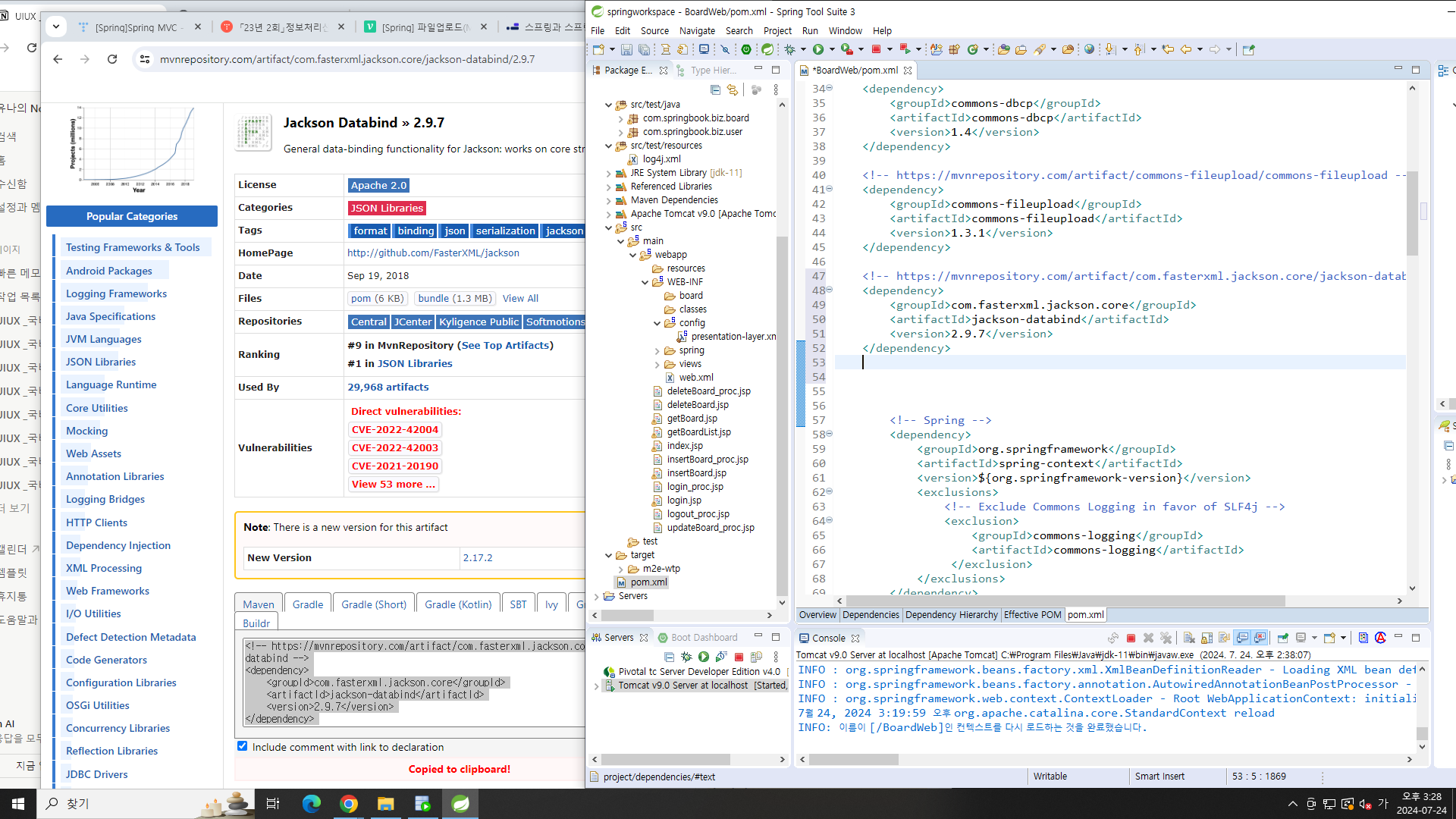Open the Chrome icon on taskbar

tap(349, 804)
